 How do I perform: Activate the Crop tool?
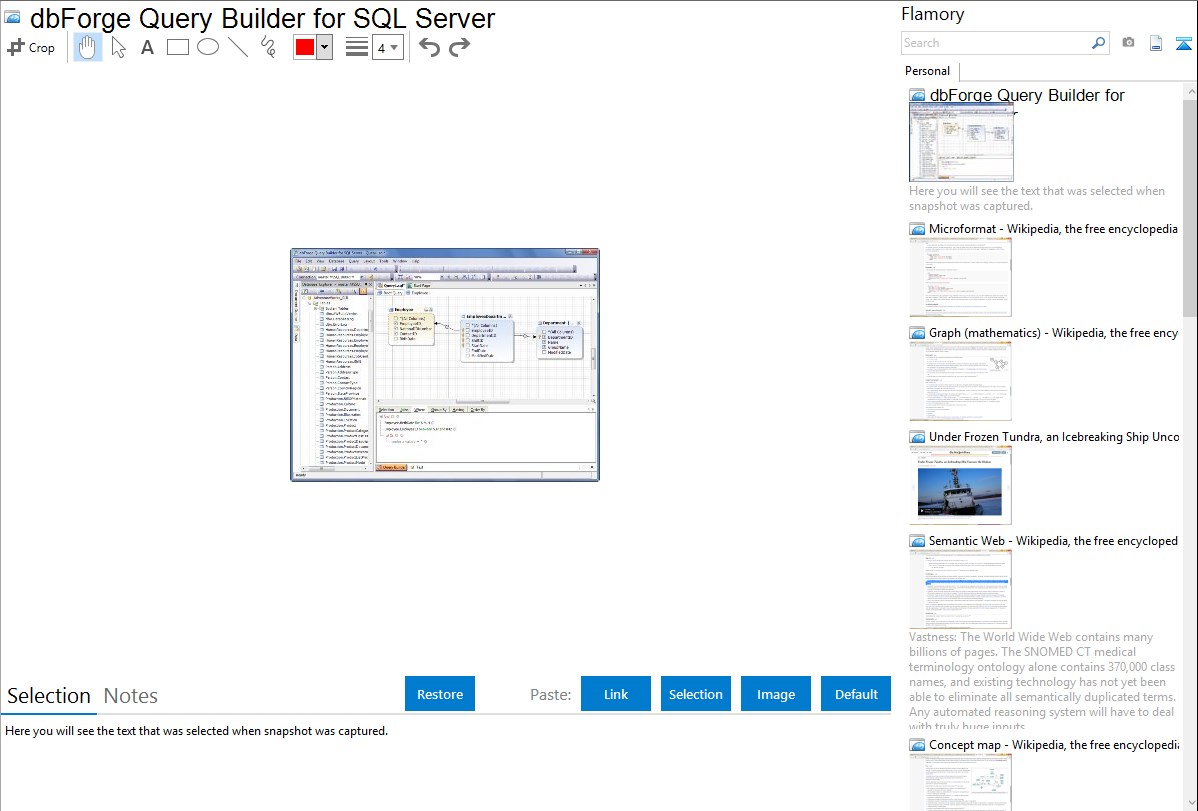pos(31,47)
